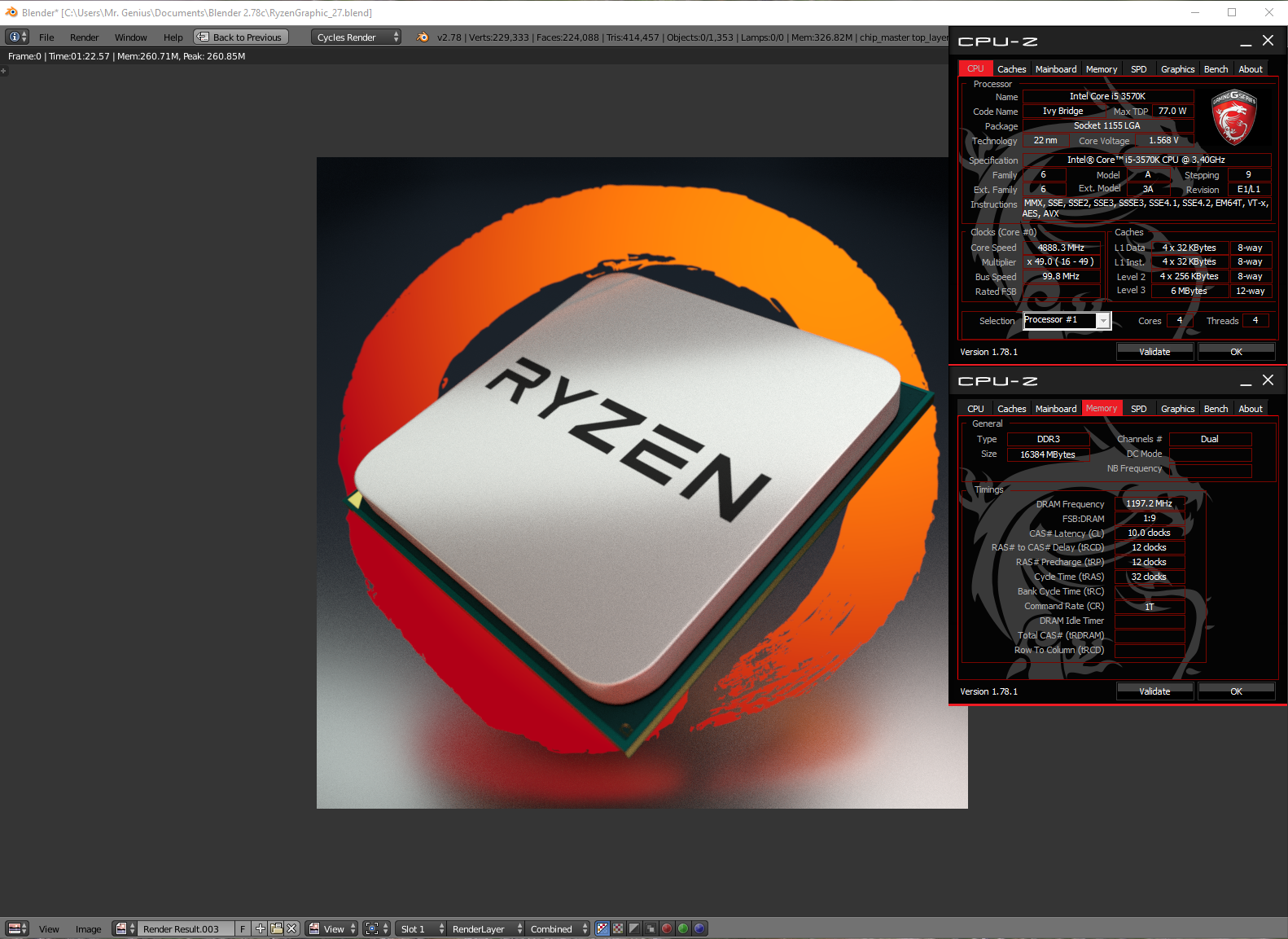Select the Z-buffer display icon
Viewport: 1288px width, 939px height.
pyautogui.click(x=651, y=928)
